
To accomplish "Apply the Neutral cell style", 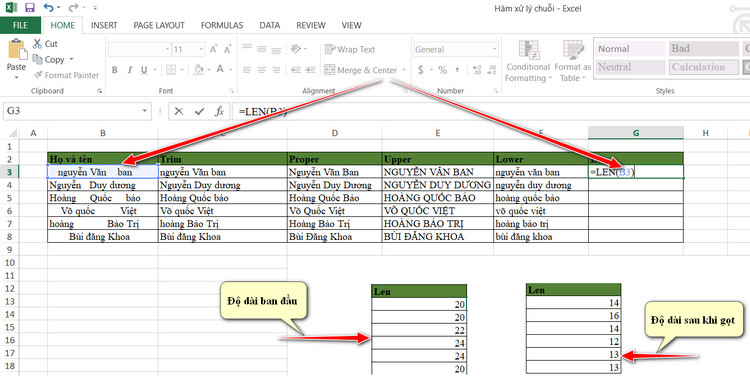I will (630, 67).
